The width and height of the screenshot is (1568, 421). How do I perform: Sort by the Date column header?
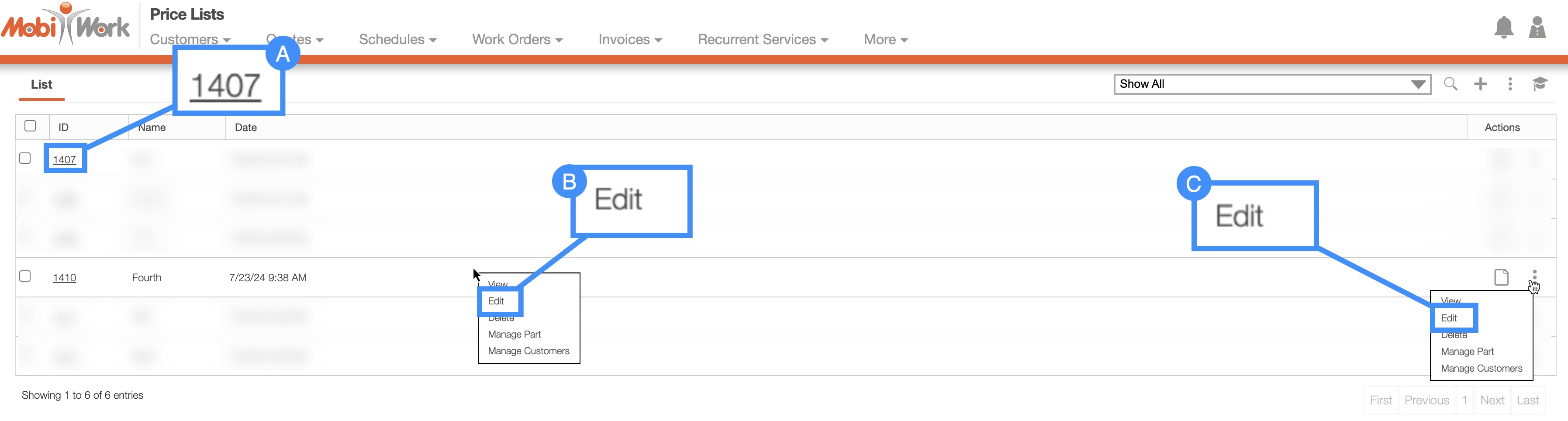[246, 128]
